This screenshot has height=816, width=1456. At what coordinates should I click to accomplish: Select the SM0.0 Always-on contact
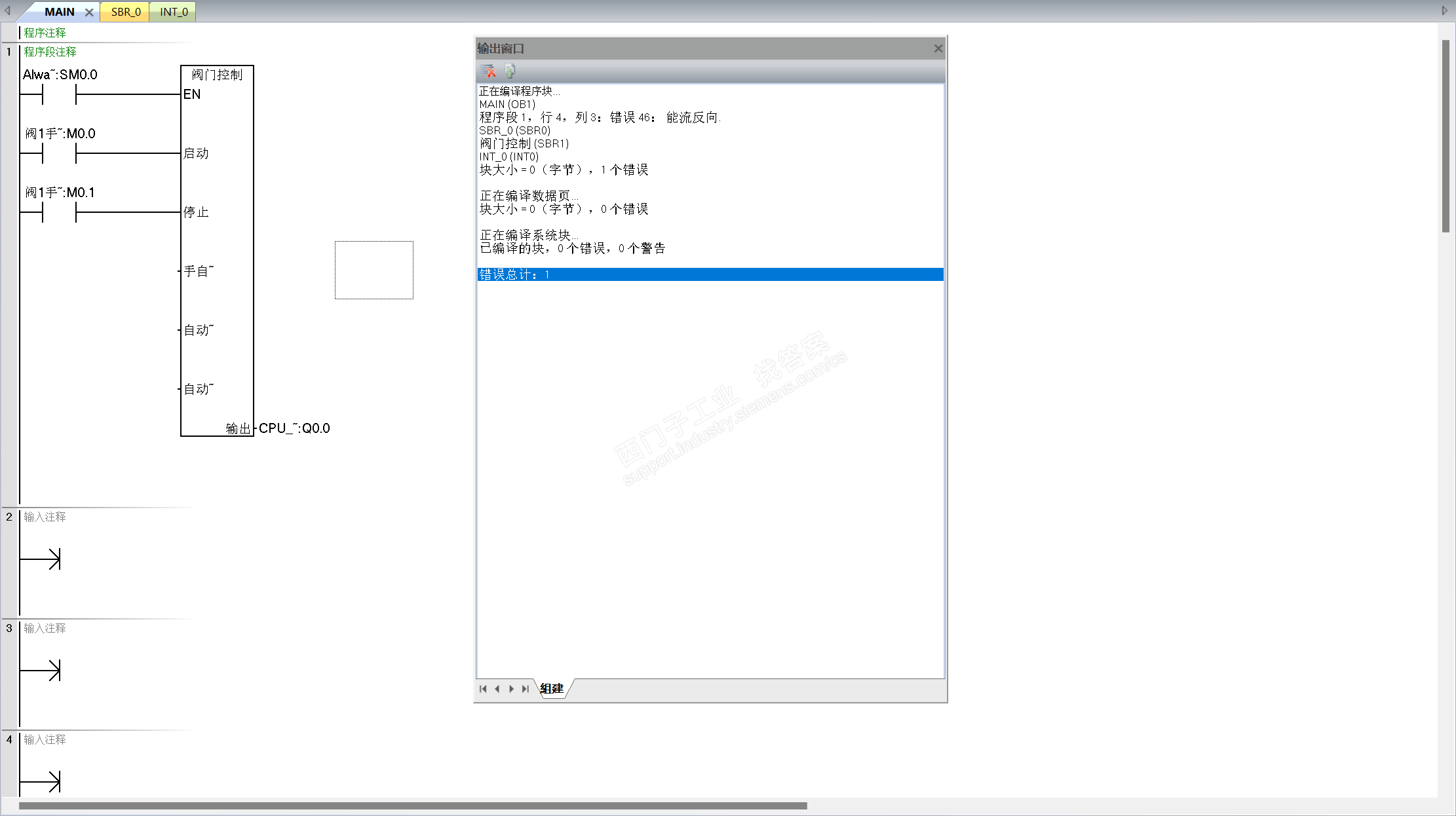pyautogui.click(x=59, y=94)
